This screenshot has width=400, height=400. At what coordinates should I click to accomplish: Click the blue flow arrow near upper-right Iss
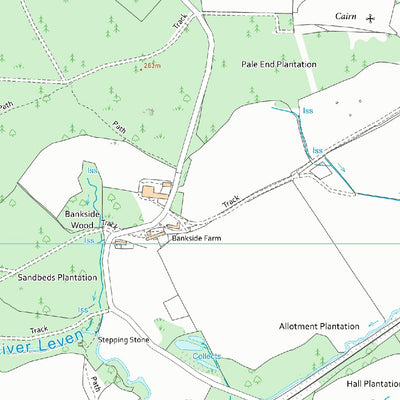tap(342, 167)
